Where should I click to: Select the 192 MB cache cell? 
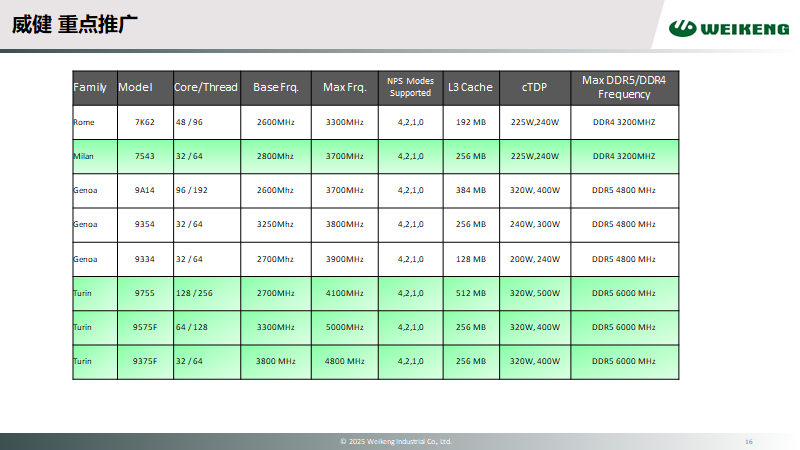click(471, 122)
